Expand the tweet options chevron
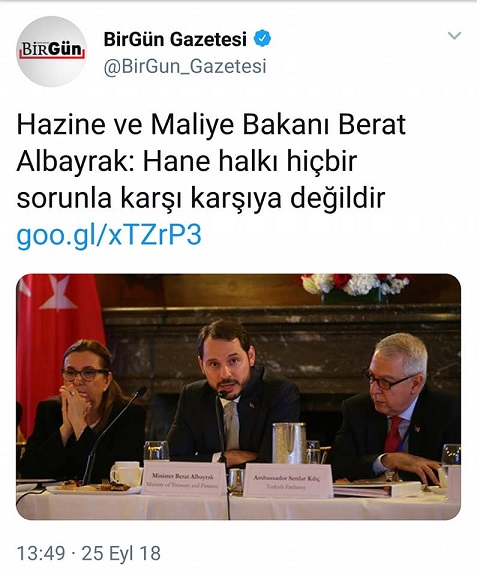Screen dimensions: 477x576 pos(454,36)
